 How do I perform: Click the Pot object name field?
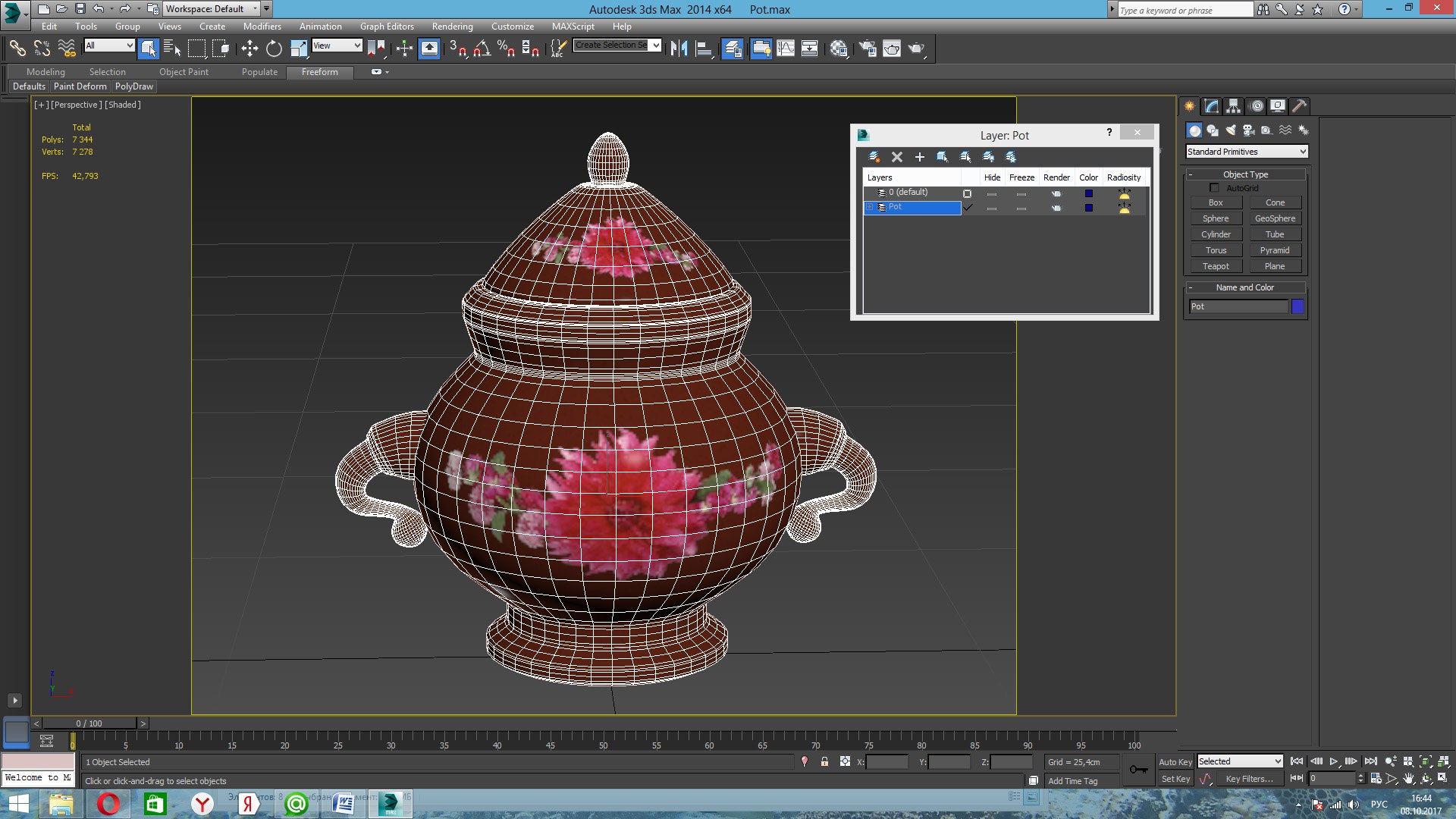(1238, 306)
